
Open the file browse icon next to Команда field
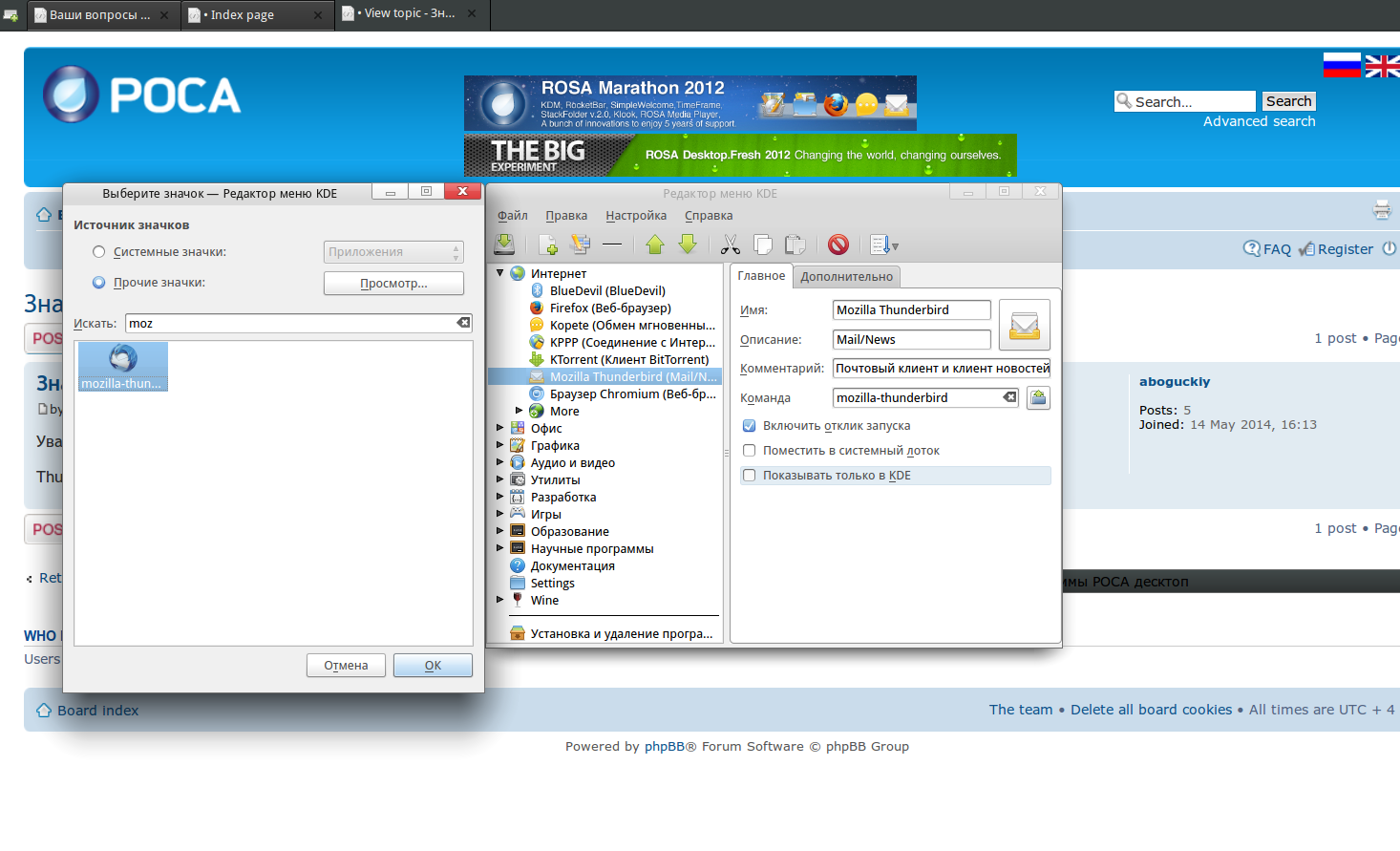(1038, 397)
